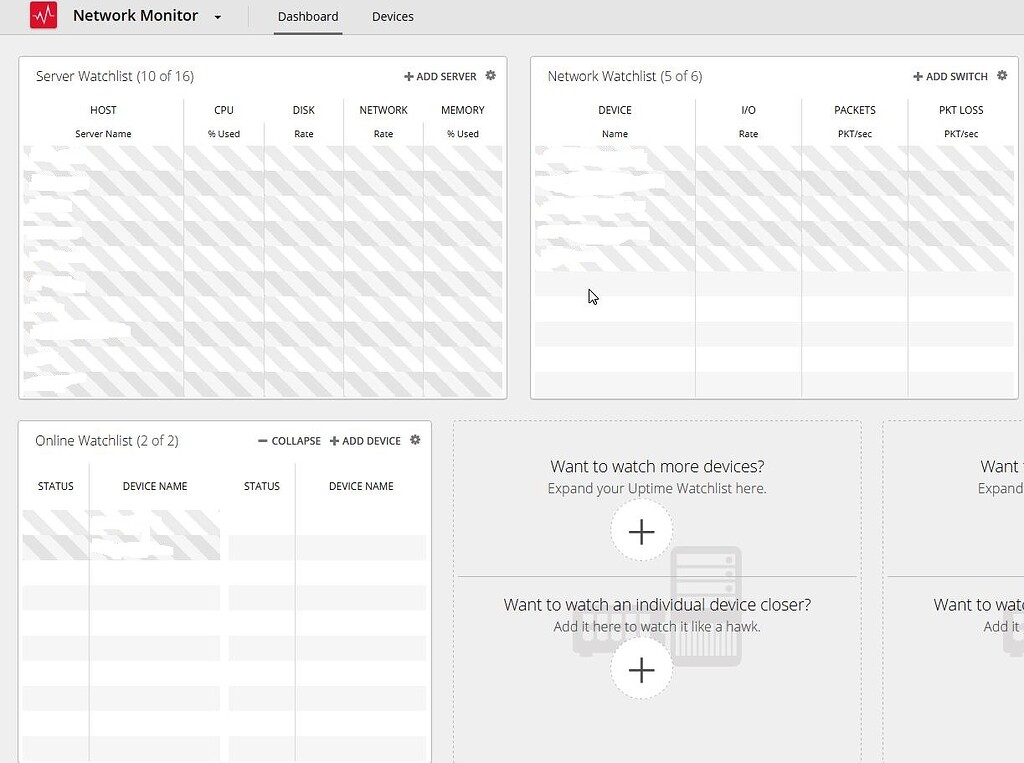
Task: Click the Network Monitor heartbeat logo
Action: (42, 16)
